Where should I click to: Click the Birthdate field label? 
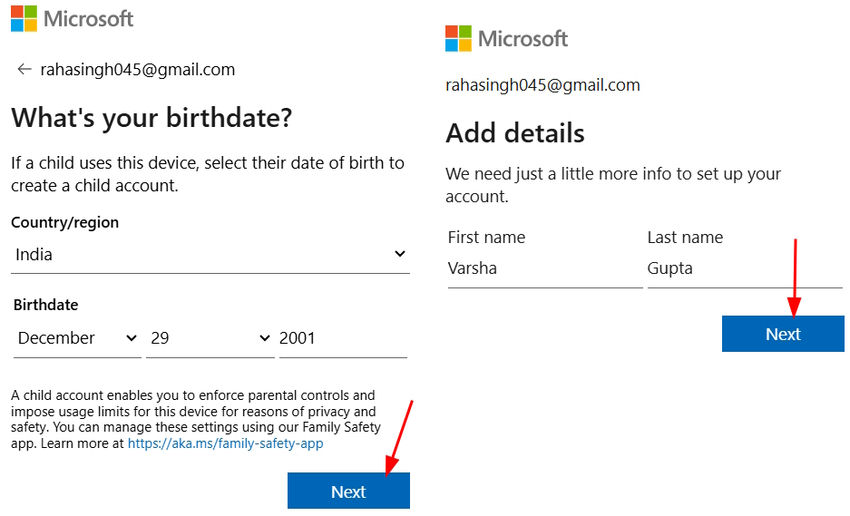[46, 305]
